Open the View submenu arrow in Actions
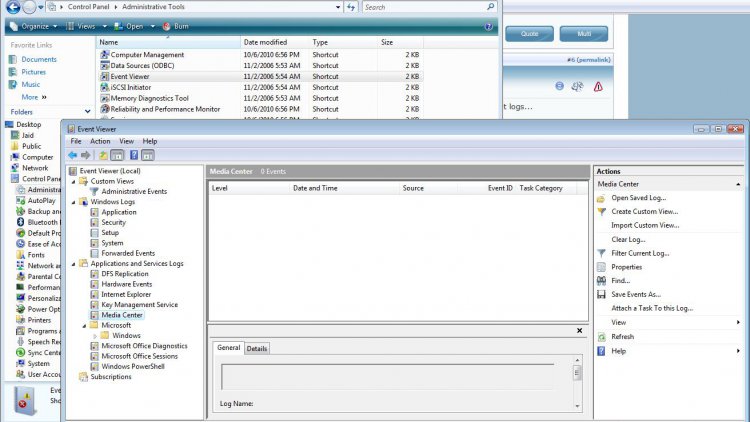Image resolution: width=750 pixels, height=422 pixels. coord(738,322)
